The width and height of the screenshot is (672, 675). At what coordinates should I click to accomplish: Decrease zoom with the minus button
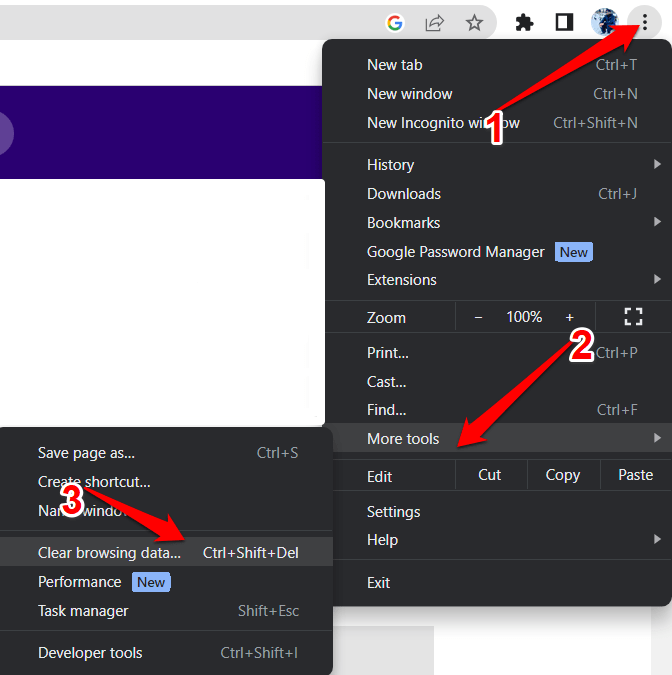tap(478, 317)
